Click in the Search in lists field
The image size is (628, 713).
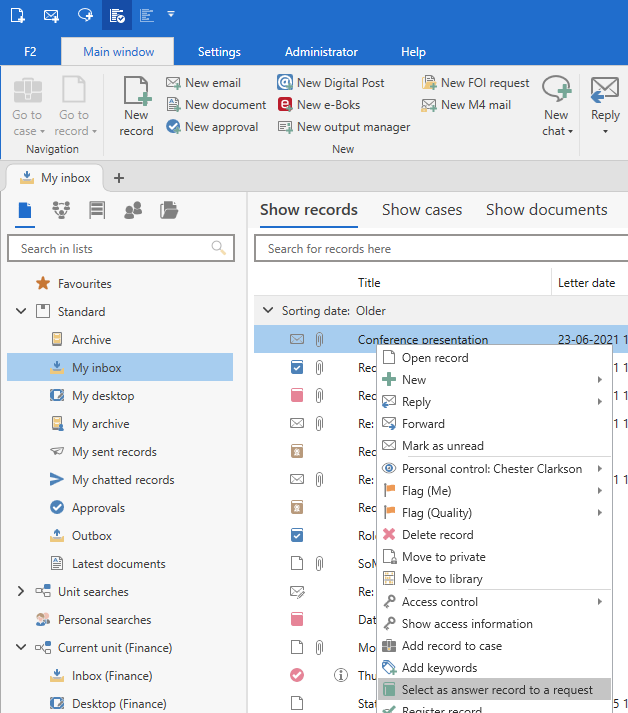pyautogui.click(x=110, y=248)
